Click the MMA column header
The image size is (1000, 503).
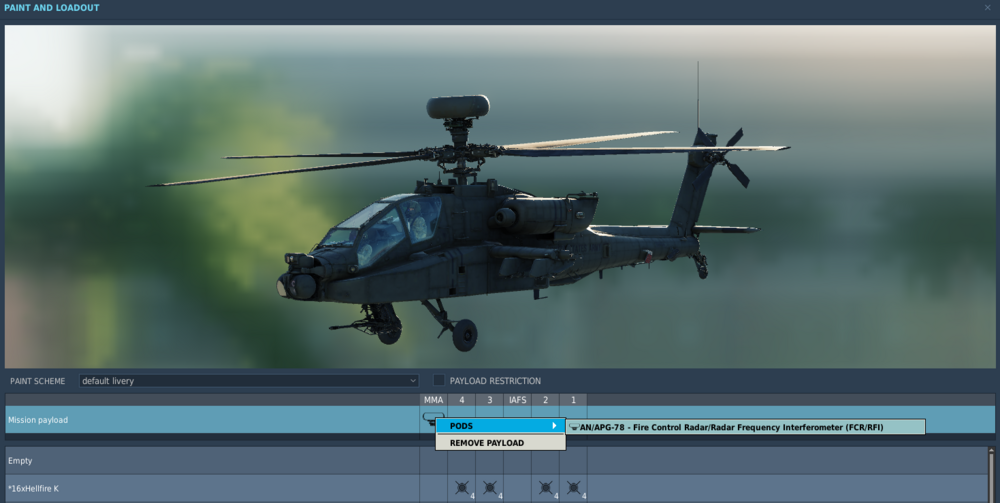pos(433,400)
